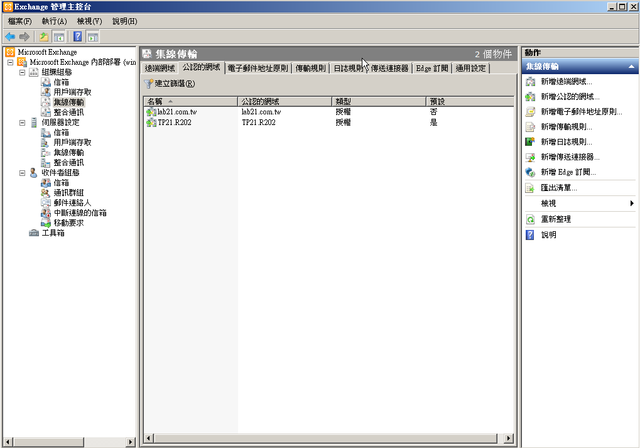Collapse the 組織組態 tree node
Screen dimensions: 640x448
click(x=22, y=72)
